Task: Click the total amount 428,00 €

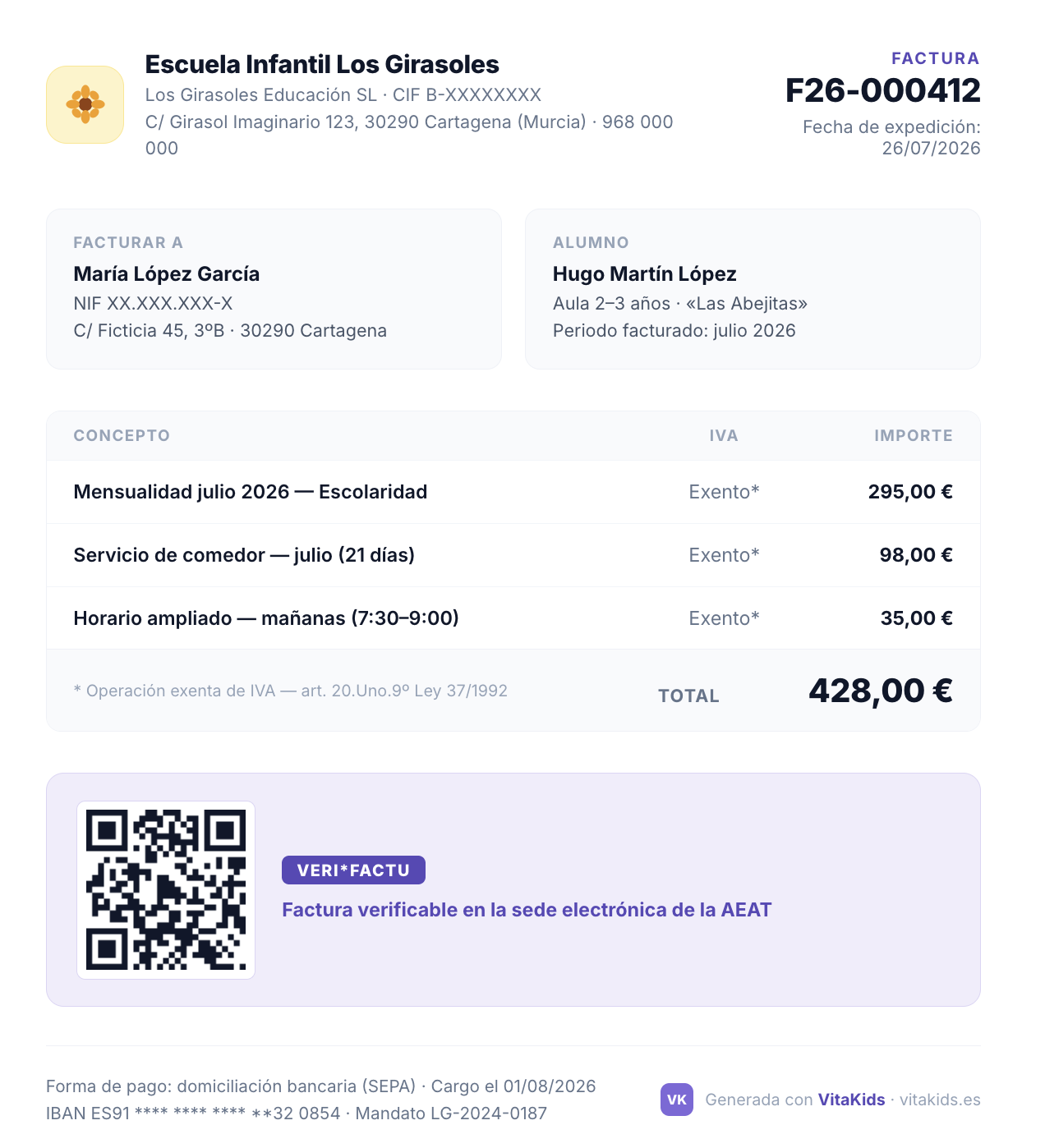Action: click(881, 691)
